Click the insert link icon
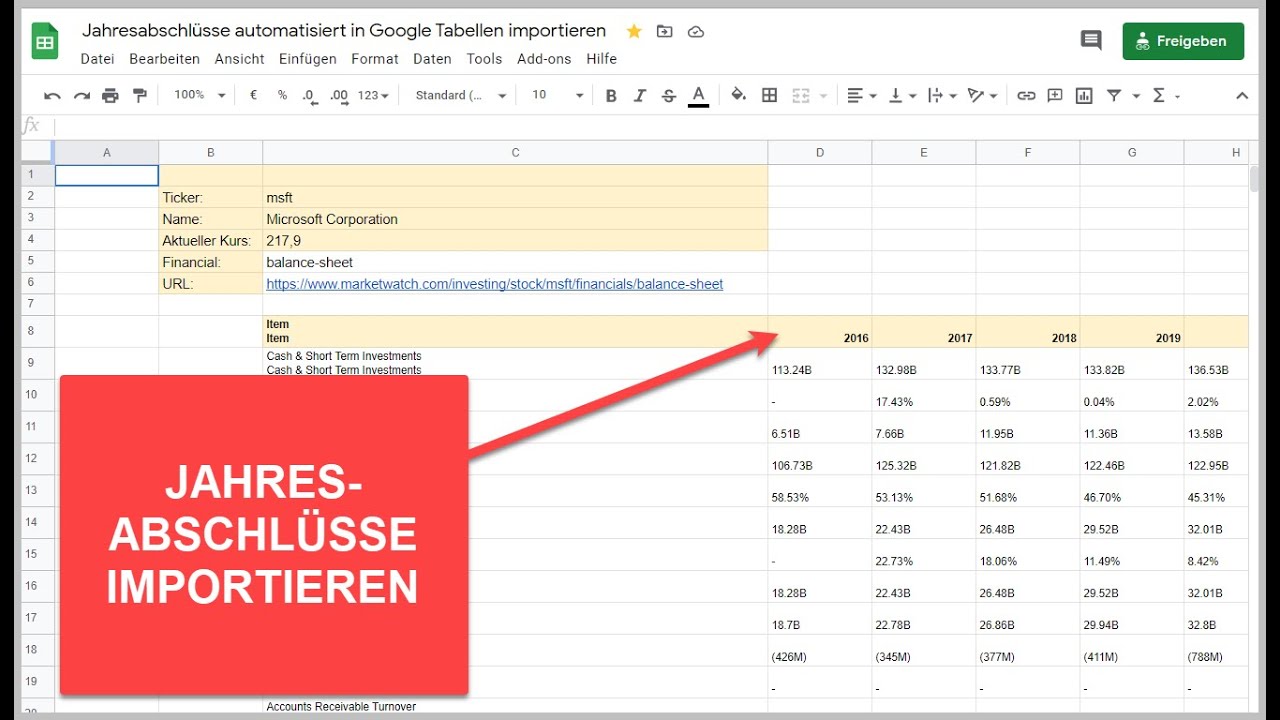 point(1026,95)
